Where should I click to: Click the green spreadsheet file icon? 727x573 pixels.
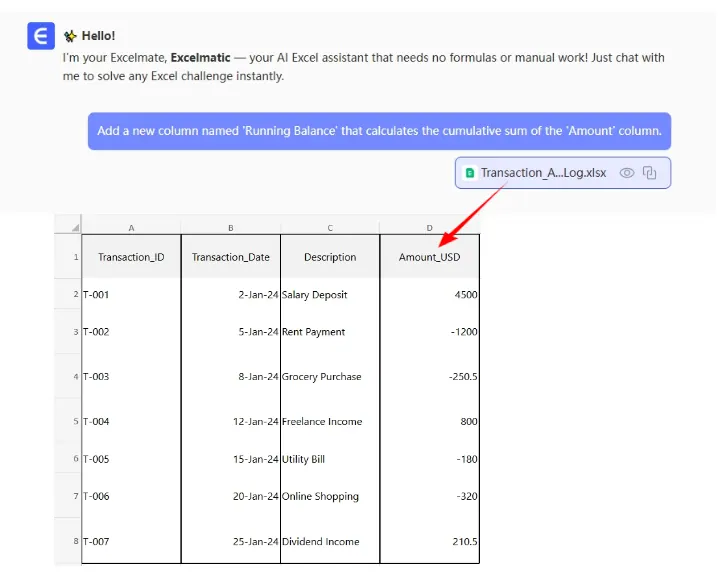point(469,173)
